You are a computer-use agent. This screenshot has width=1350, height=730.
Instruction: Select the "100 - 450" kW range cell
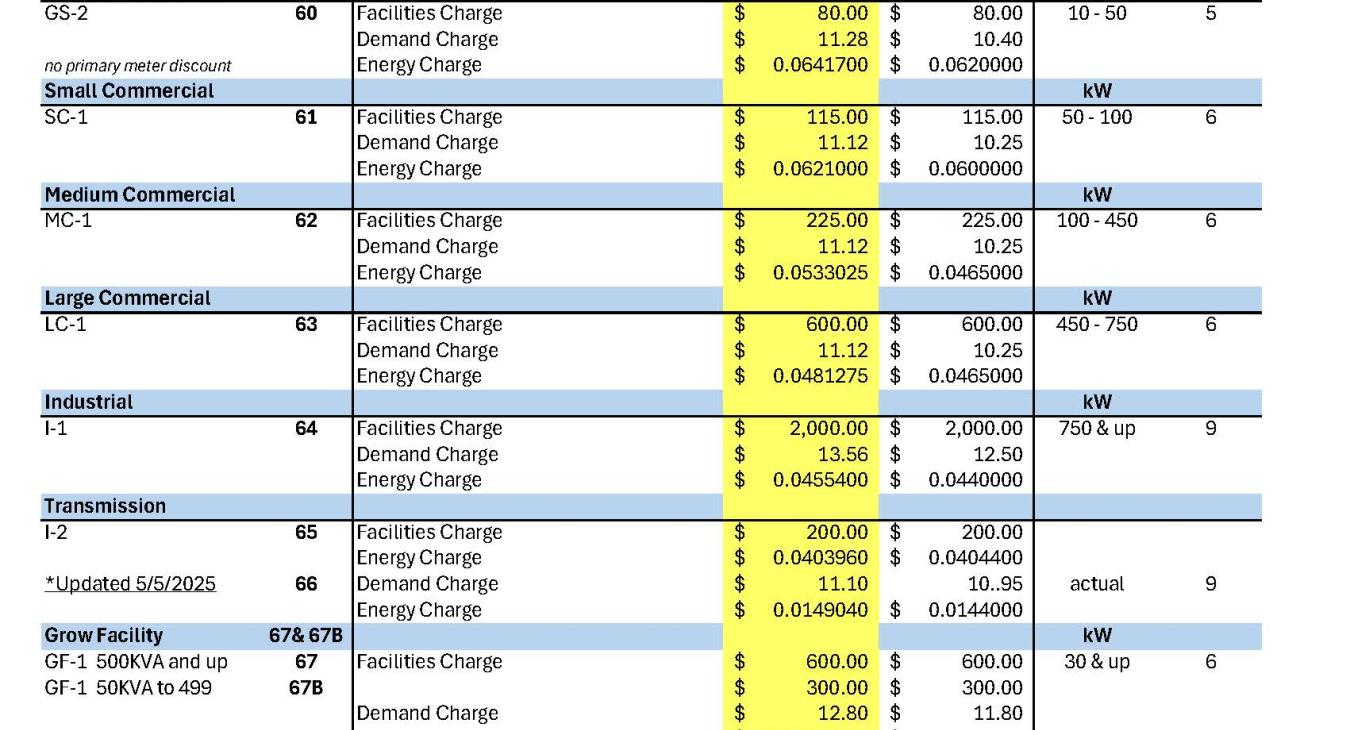point(1097,220)
